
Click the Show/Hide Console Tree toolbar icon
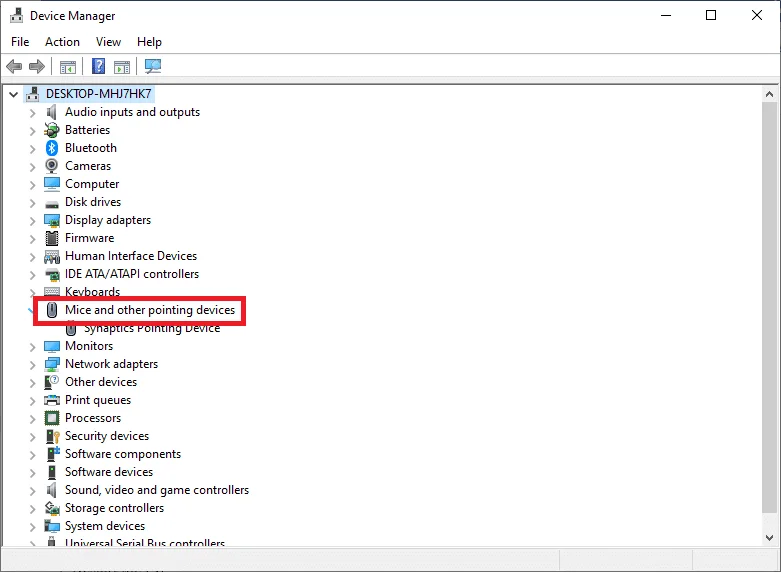click(x=68, y=67)
